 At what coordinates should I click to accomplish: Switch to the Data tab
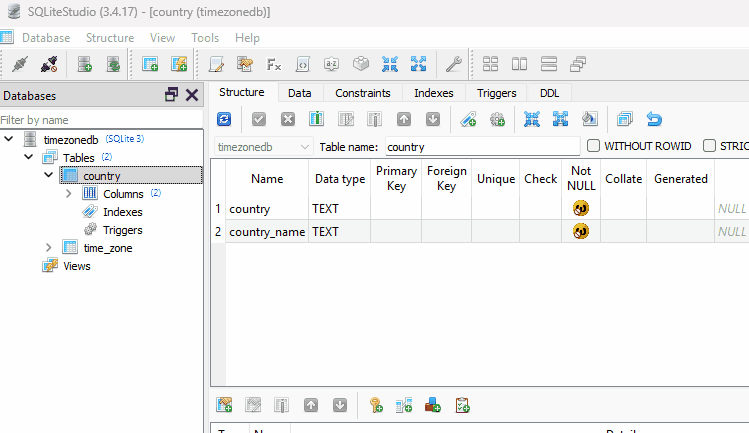click(300, 93)
